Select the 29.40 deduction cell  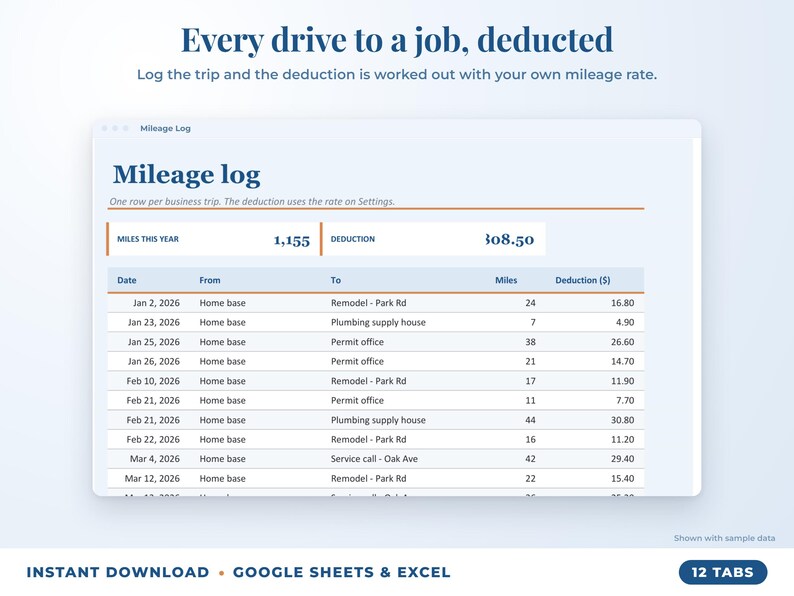coord(622,459)
